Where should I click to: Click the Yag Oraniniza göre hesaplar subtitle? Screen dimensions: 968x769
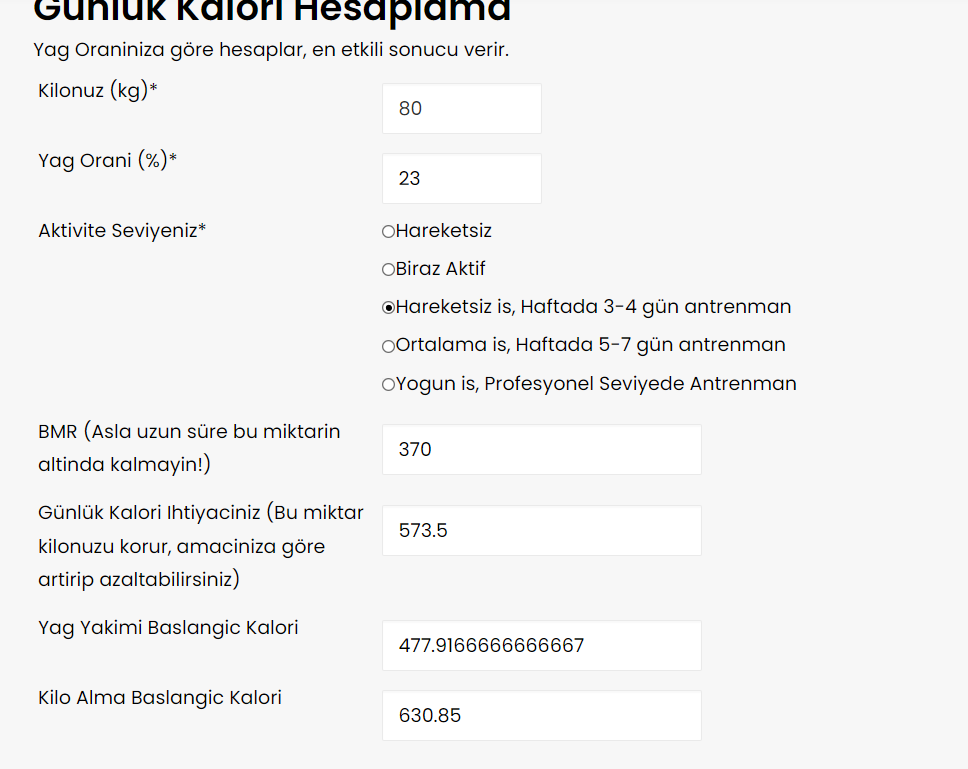tap(271, 49)
